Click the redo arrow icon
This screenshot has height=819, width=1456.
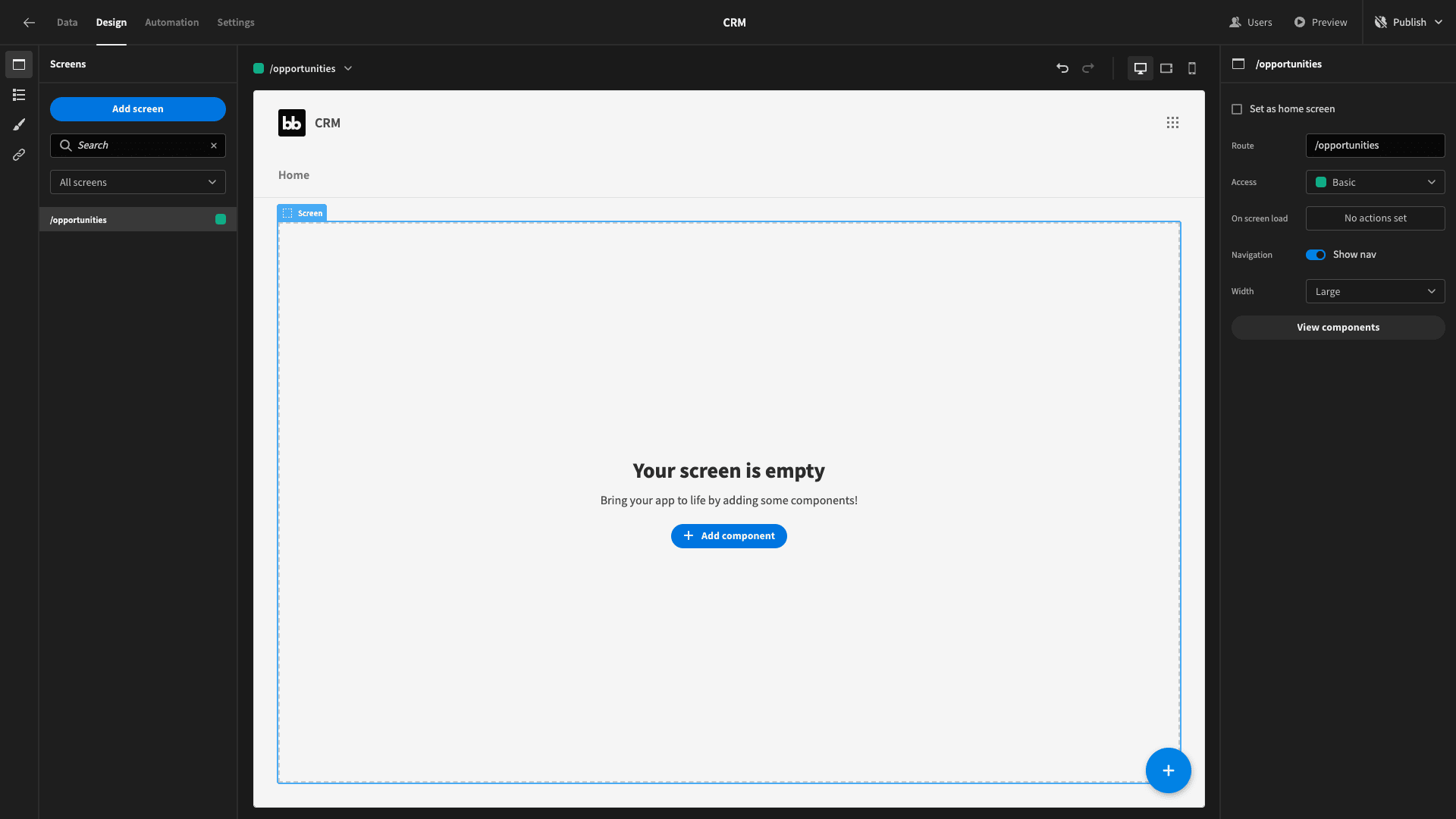1088,68
